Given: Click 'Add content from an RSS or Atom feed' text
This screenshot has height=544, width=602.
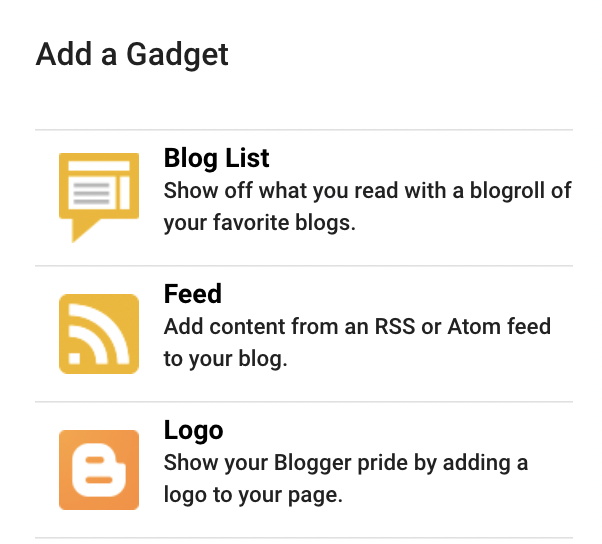Looking at the screenshot, I should [357, 327].
